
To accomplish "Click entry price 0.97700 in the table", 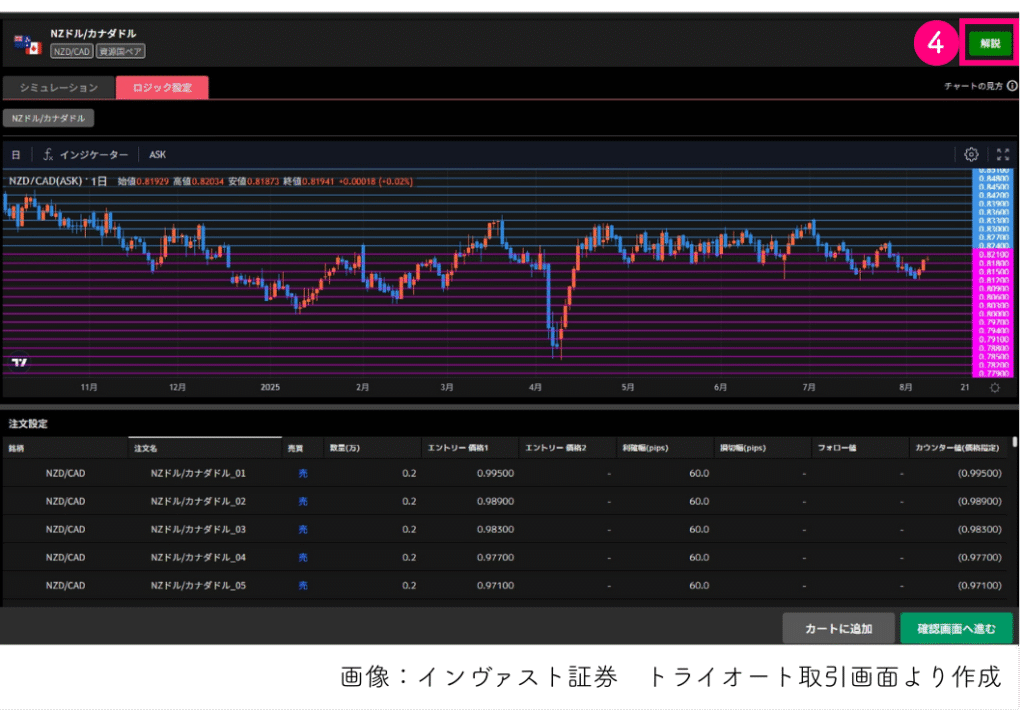I will (495, 558).
